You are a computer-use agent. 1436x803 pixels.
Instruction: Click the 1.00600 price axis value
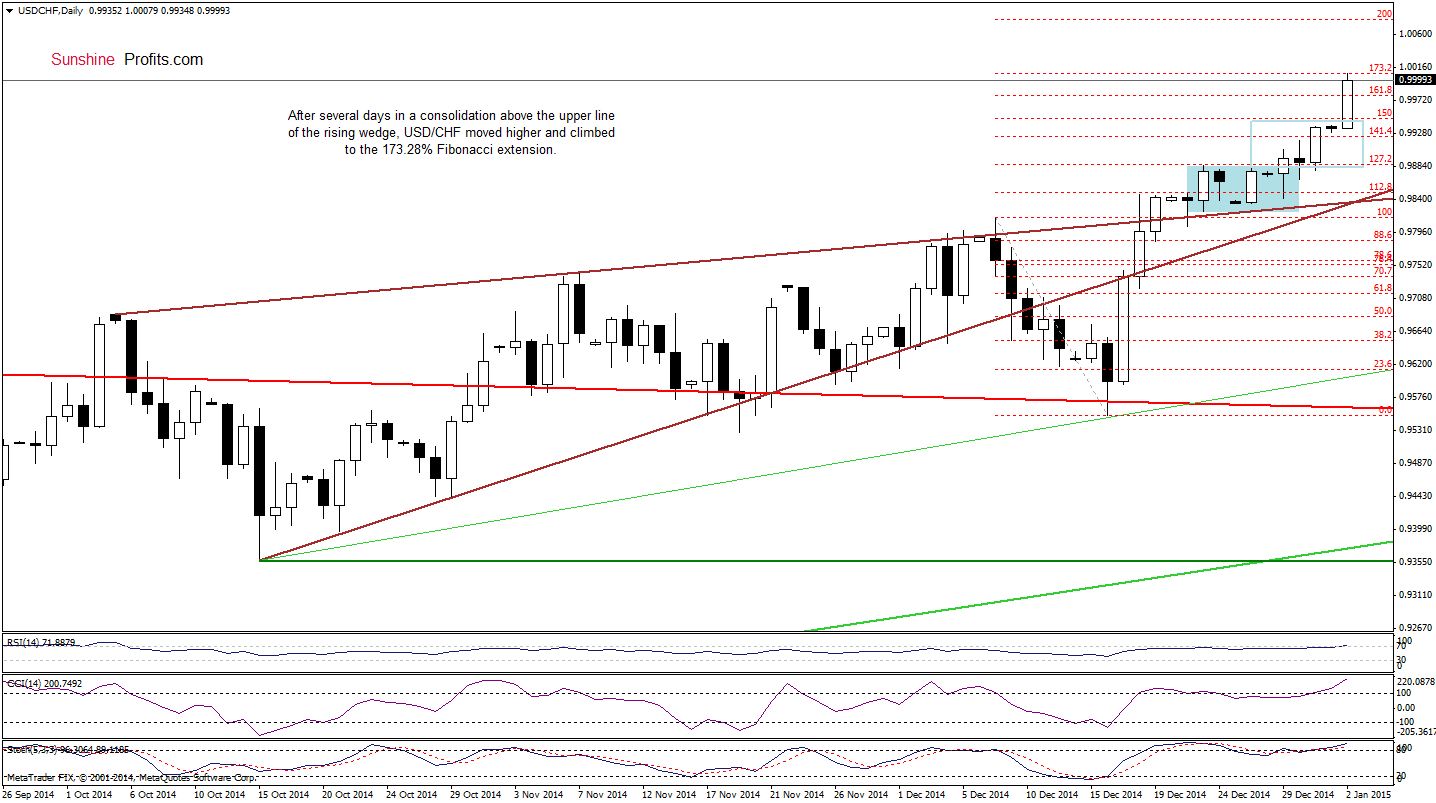click(x=1414, y=34)
